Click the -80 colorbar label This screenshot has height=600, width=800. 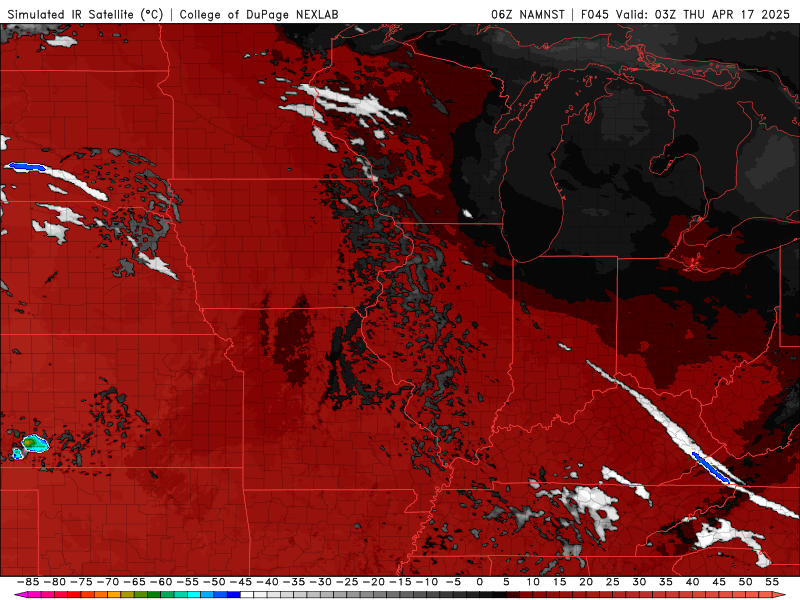click(x=55, y=582)
